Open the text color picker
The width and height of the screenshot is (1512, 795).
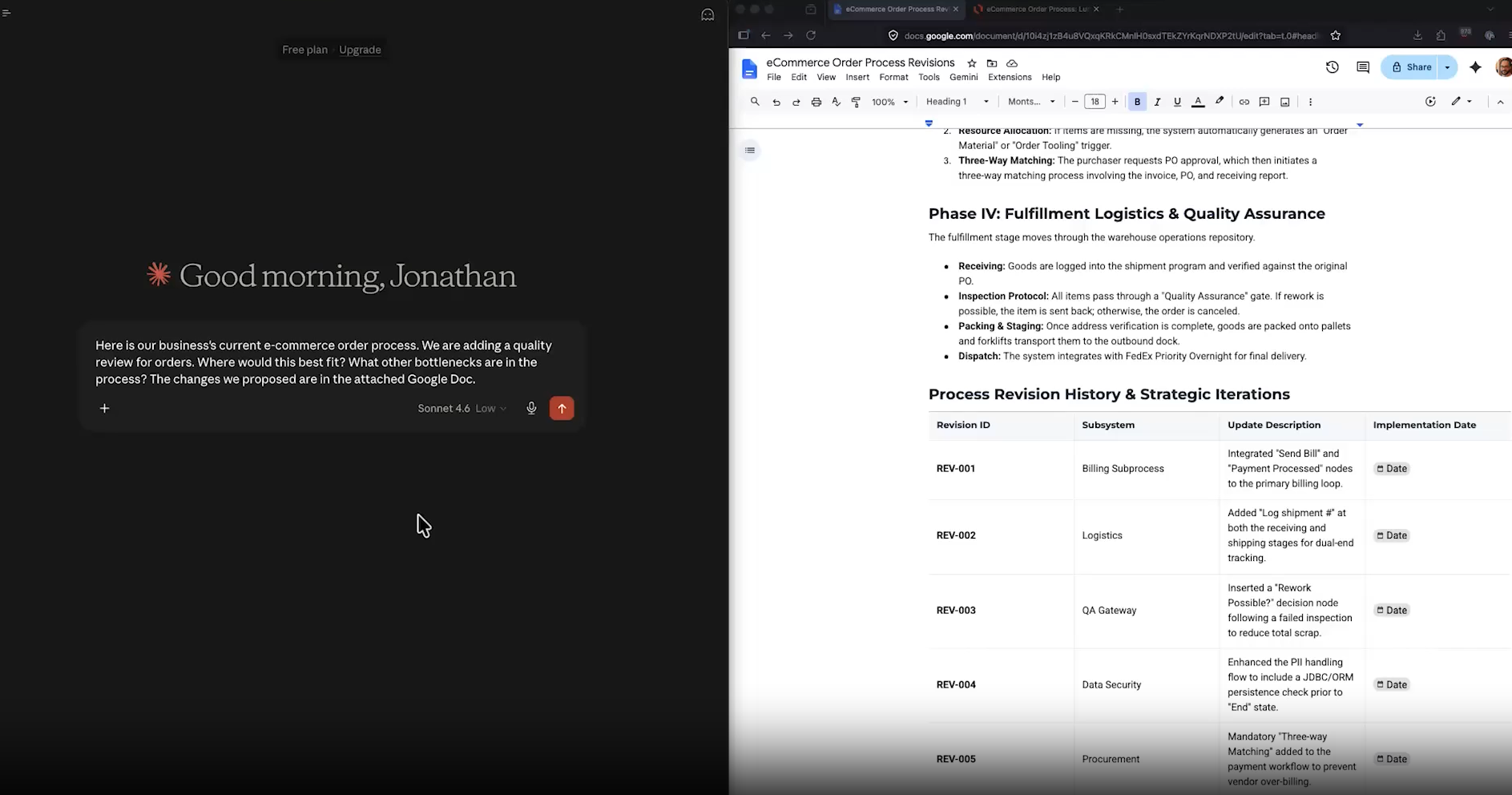pos(1198,102)
